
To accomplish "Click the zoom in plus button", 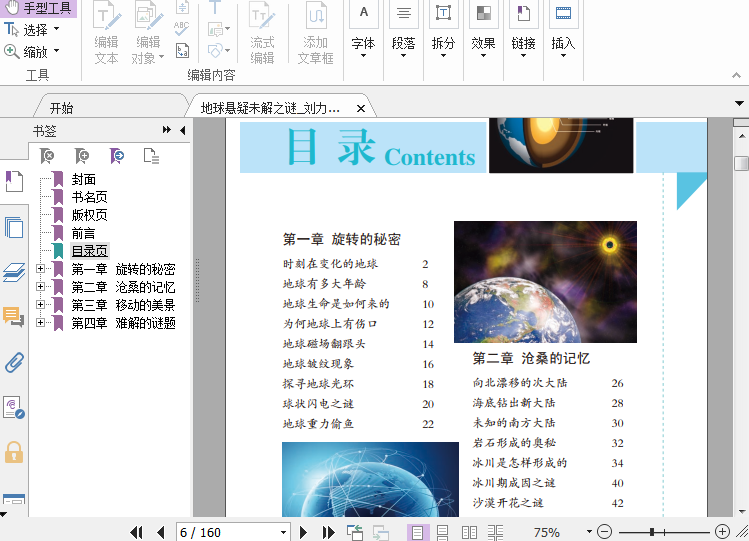I will tap(722, 531).
